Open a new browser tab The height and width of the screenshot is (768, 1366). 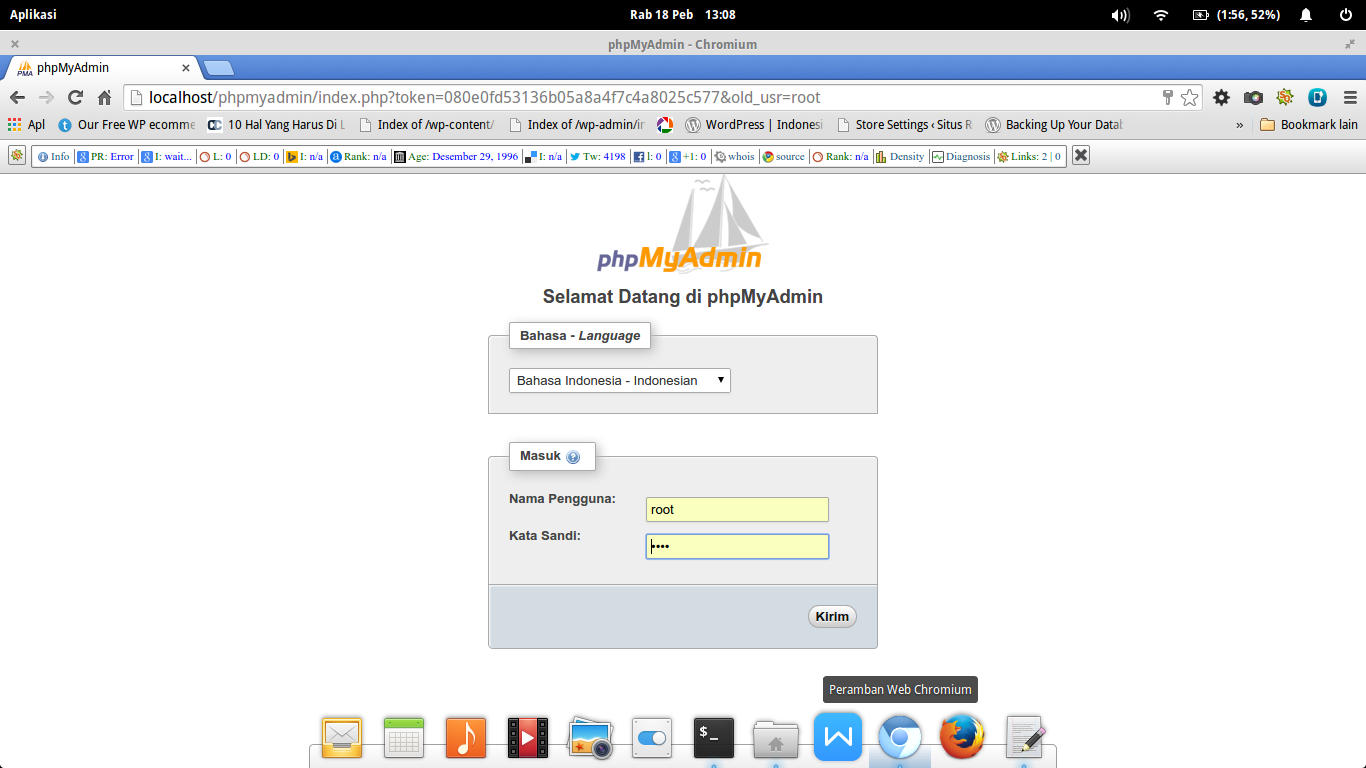pyautogui.click(x=218, y=68)
